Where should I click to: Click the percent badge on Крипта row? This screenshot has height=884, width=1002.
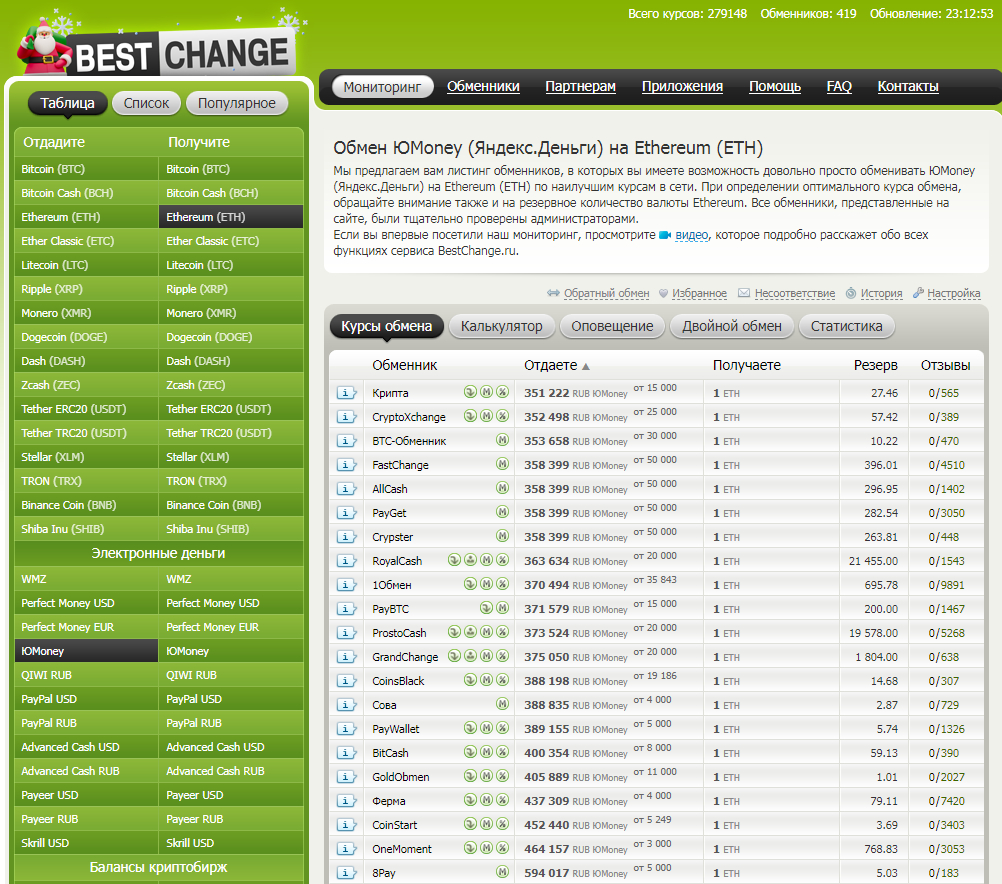click(x=503, y=392)
